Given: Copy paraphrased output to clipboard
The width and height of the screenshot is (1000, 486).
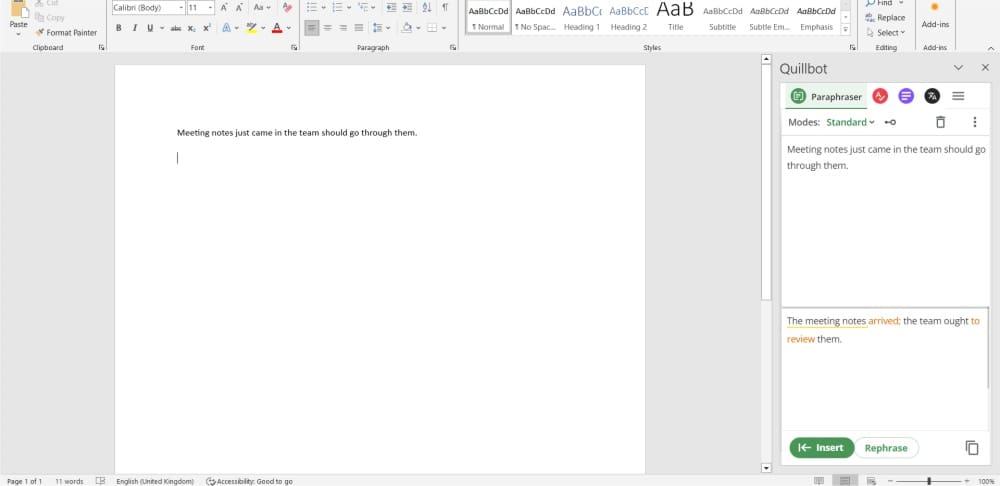Looking at the screenshot, I should pos(971,448).
